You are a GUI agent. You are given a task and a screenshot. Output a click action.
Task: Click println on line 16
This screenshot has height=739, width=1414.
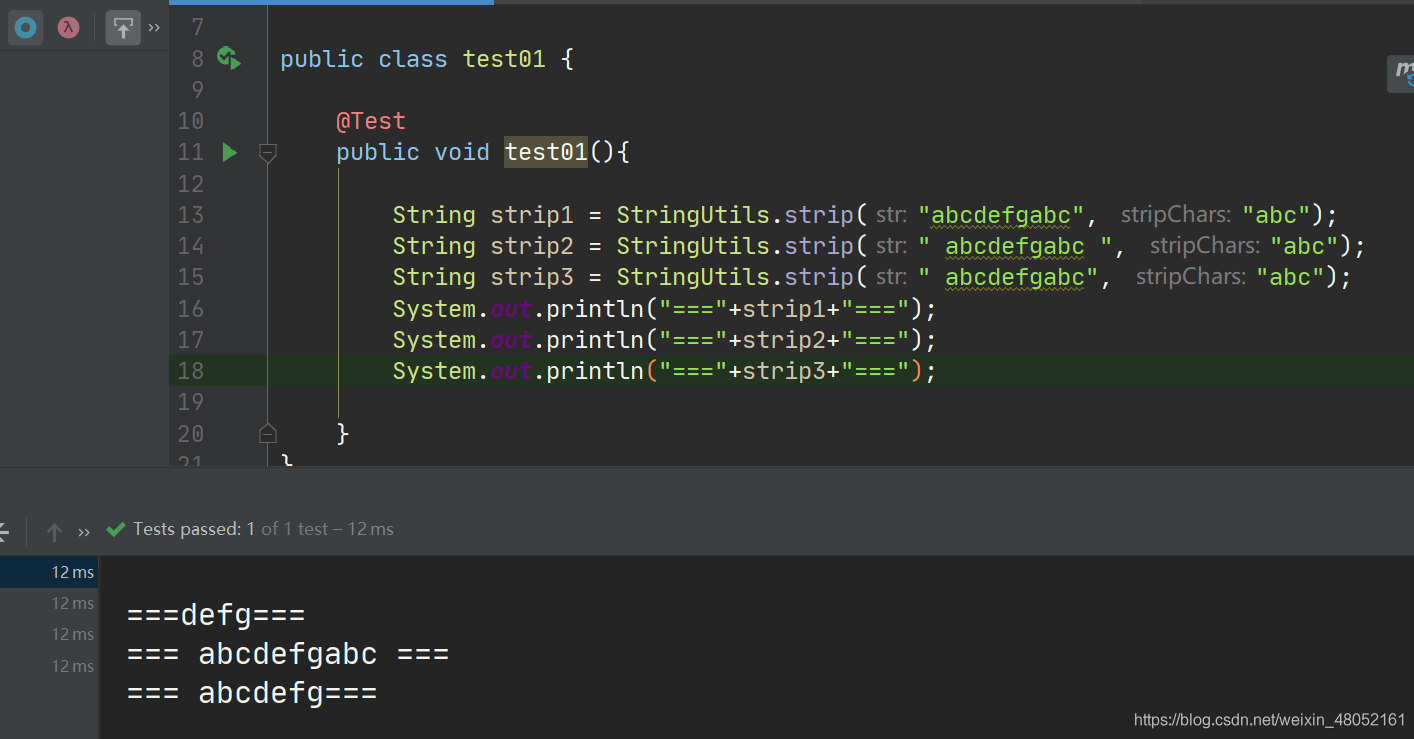595,309
